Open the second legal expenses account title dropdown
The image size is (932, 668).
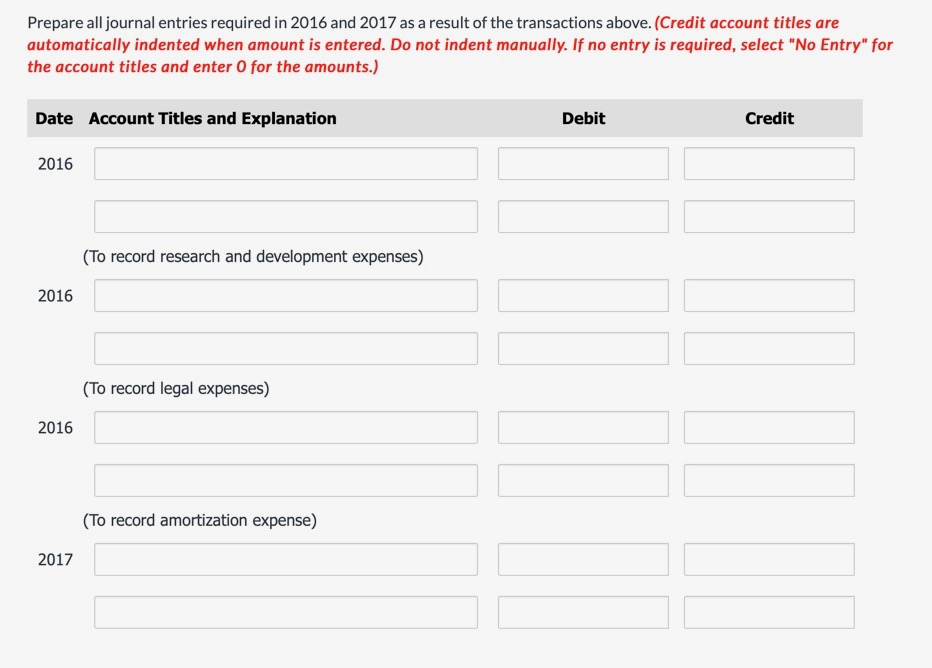(285, 347)
